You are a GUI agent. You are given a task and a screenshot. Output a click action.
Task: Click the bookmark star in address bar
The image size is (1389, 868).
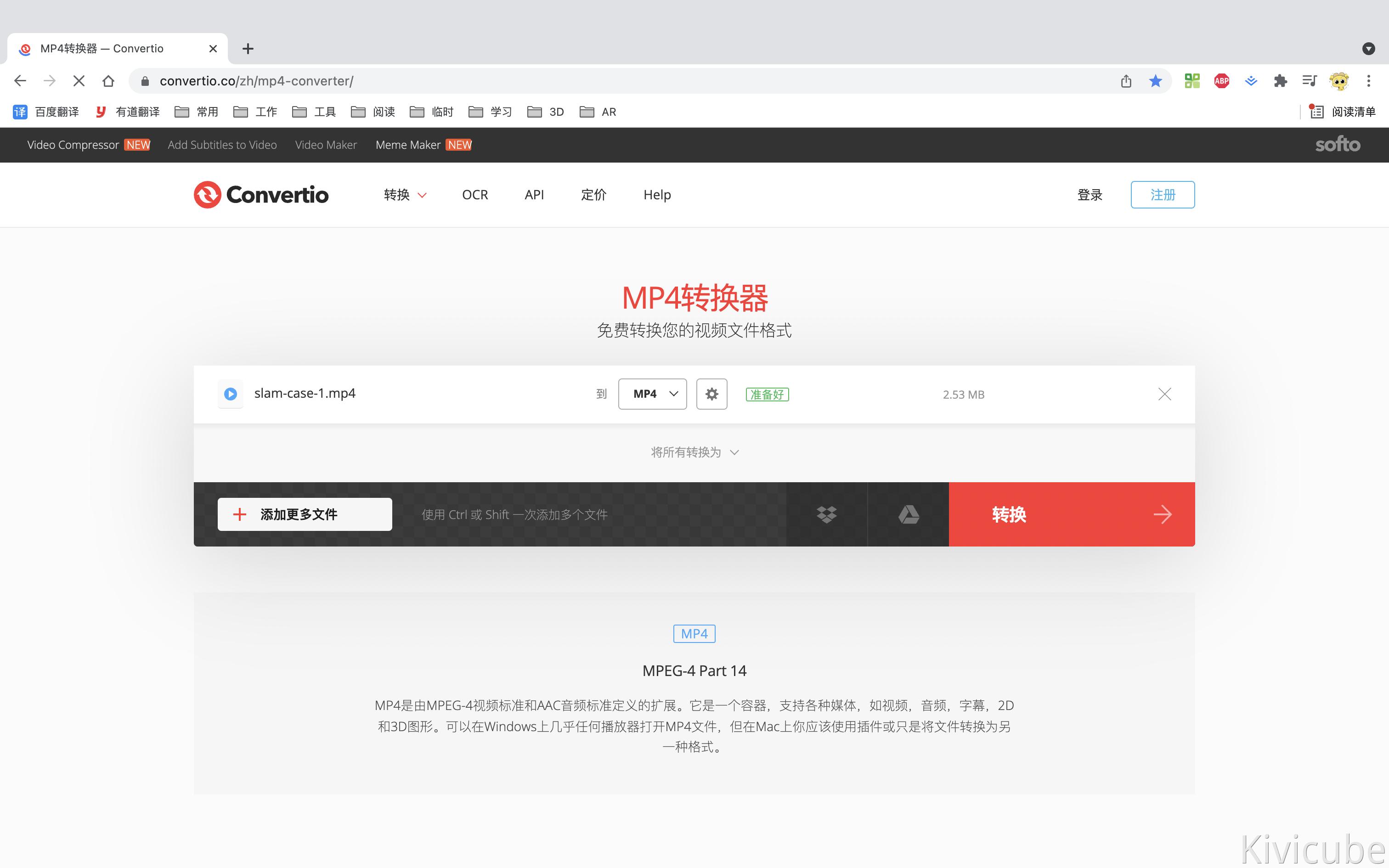[x=1155, y=81]
